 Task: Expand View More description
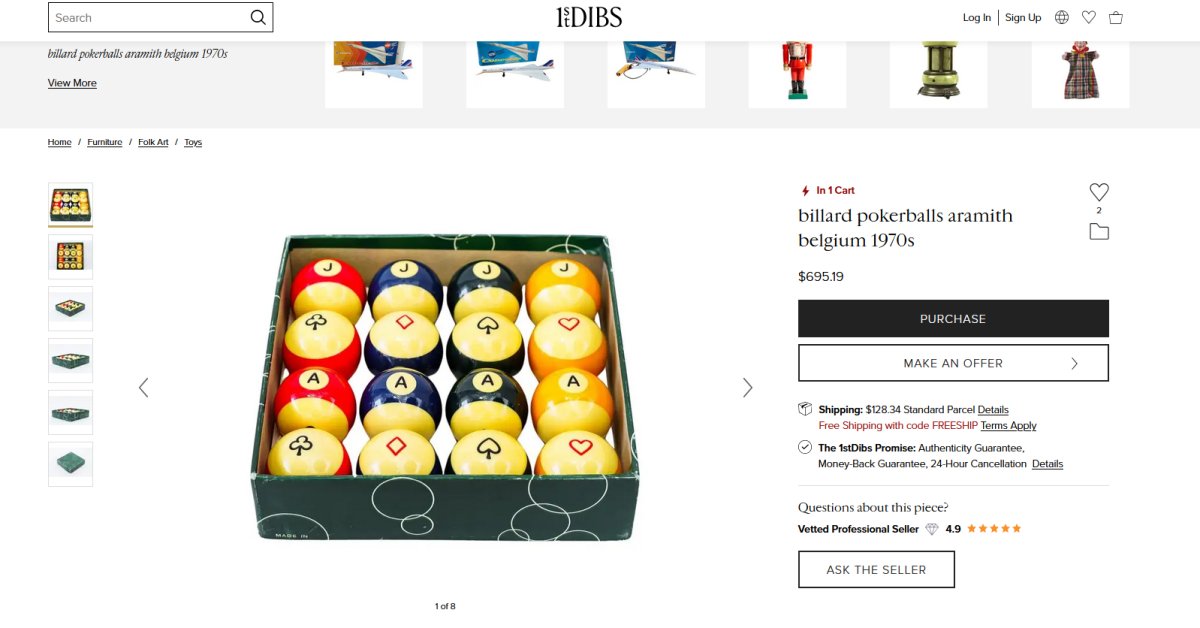[x=72, y=83]
